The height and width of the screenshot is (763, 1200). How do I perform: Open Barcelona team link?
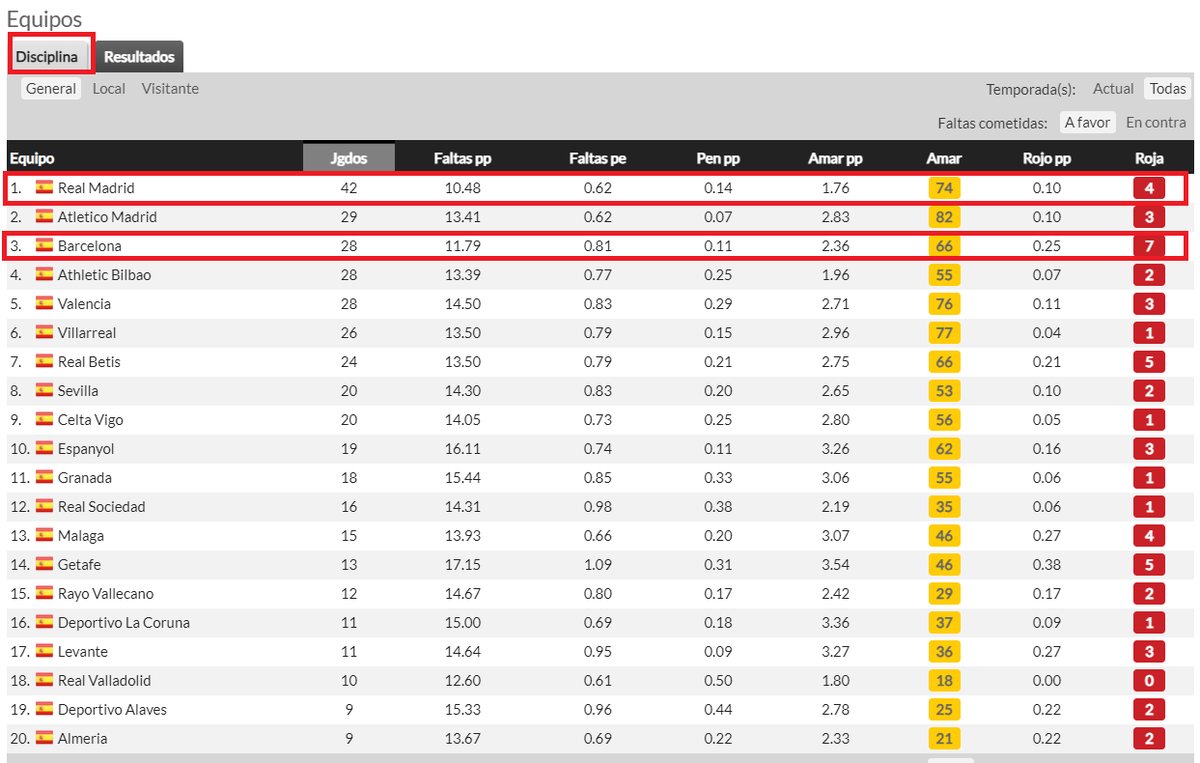click(x=90, y=246)
